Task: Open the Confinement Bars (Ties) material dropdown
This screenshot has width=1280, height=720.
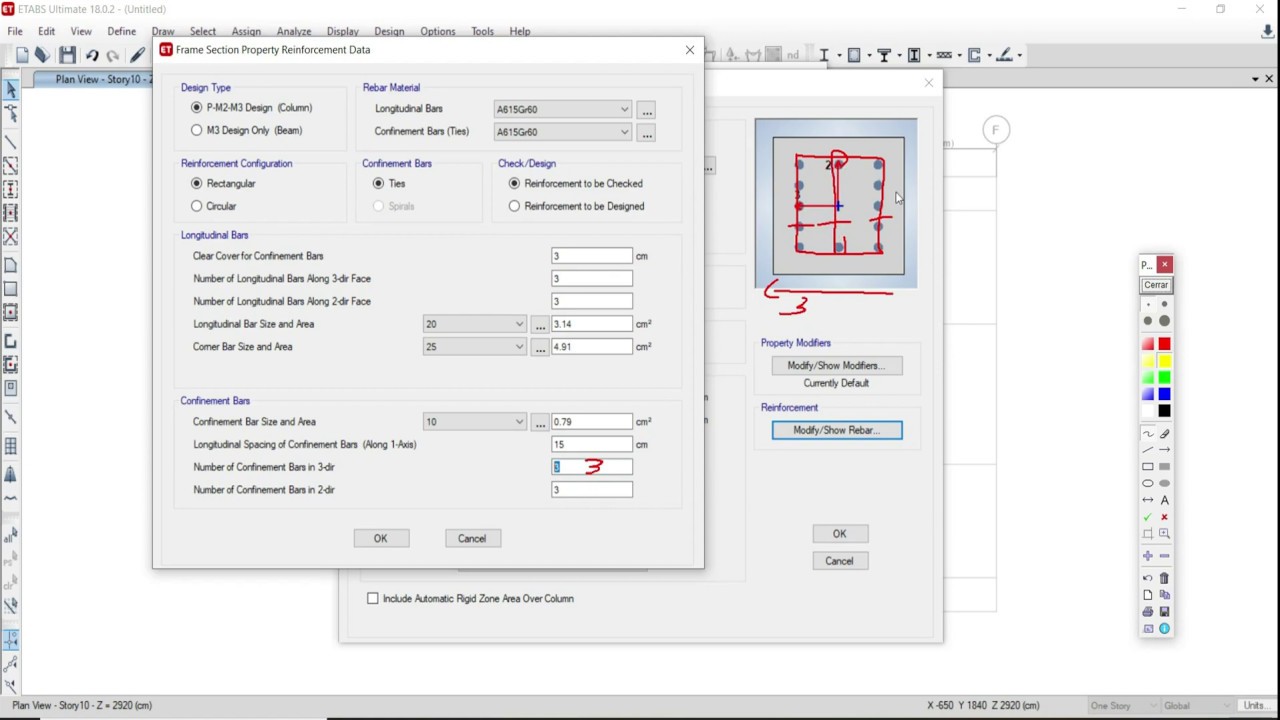Action: pos(562,132)
